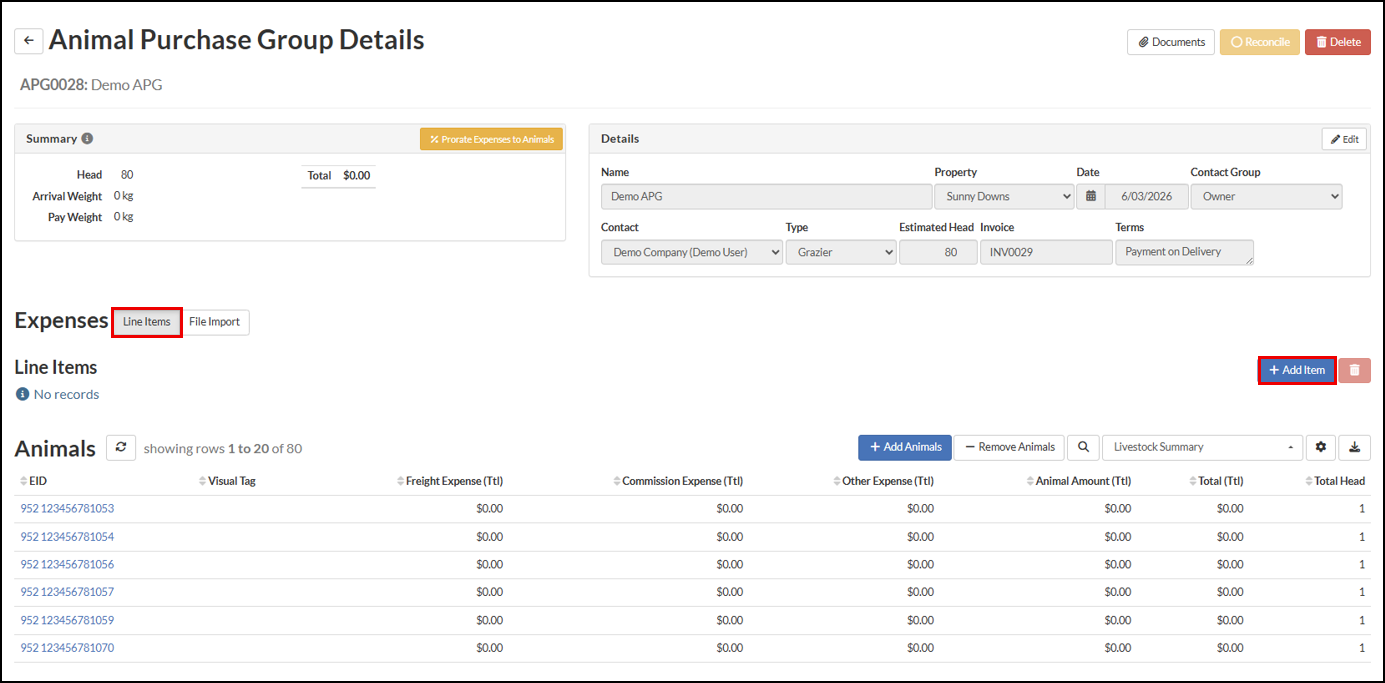The width and height of the screenshot is (1385, 683).
Task: Open the Contact Group dropdown
Action: tap(1266, 196)
